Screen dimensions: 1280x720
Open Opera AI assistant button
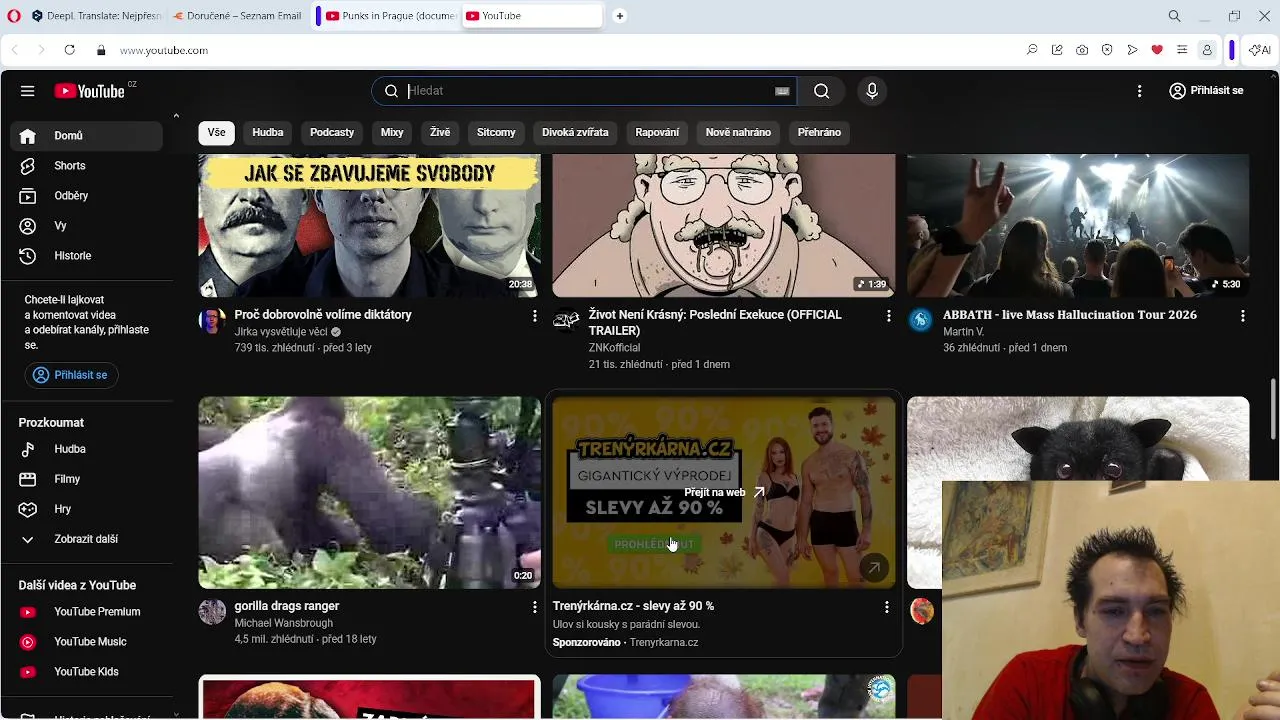[1259, 50]
